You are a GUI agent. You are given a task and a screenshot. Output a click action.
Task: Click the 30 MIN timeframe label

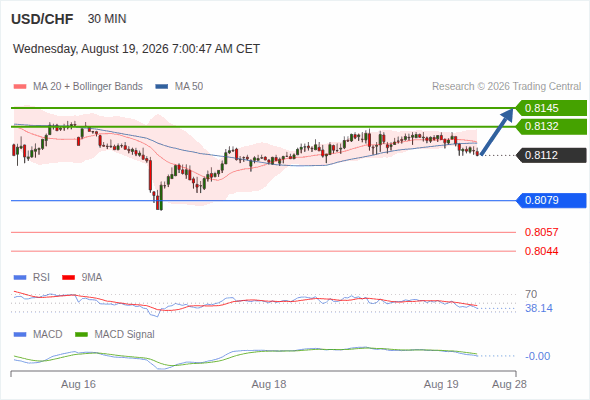pyautogui.click(x=107, y=19)
